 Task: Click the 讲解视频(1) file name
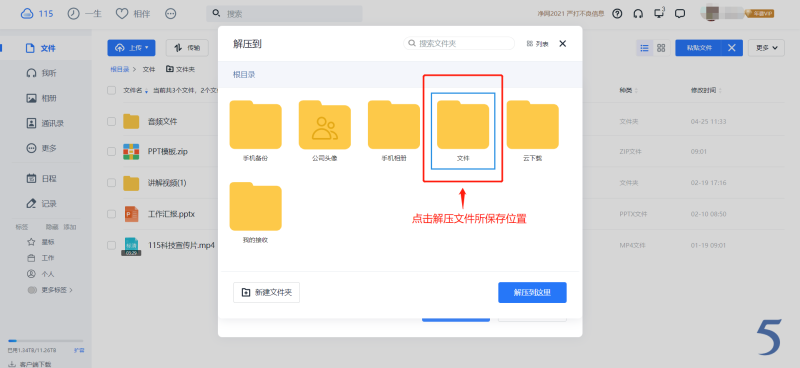click(167, 183)
